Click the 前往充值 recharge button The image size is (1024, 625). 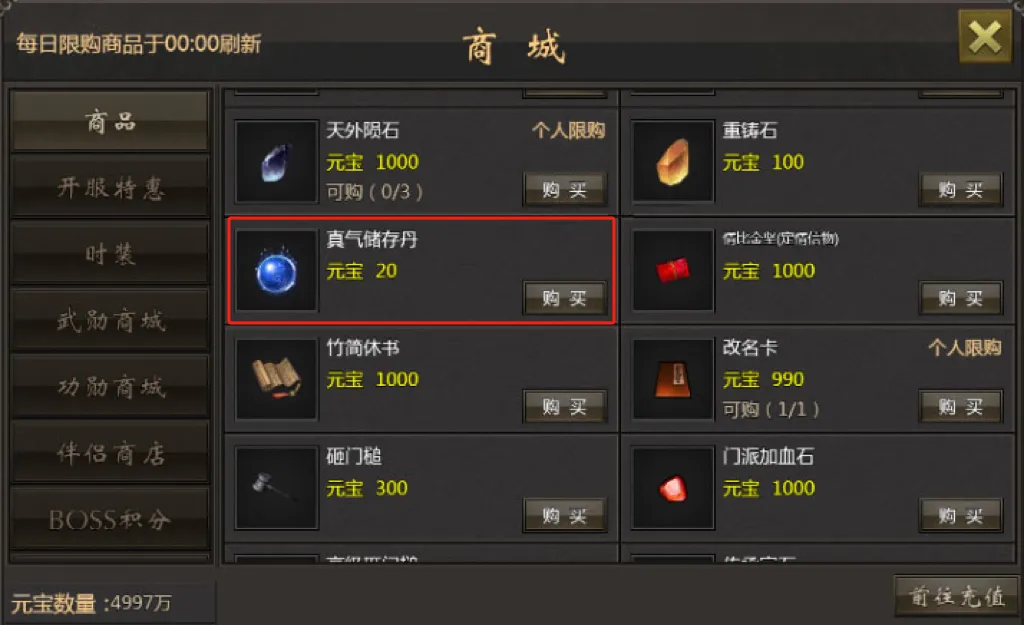pos(956,596)
